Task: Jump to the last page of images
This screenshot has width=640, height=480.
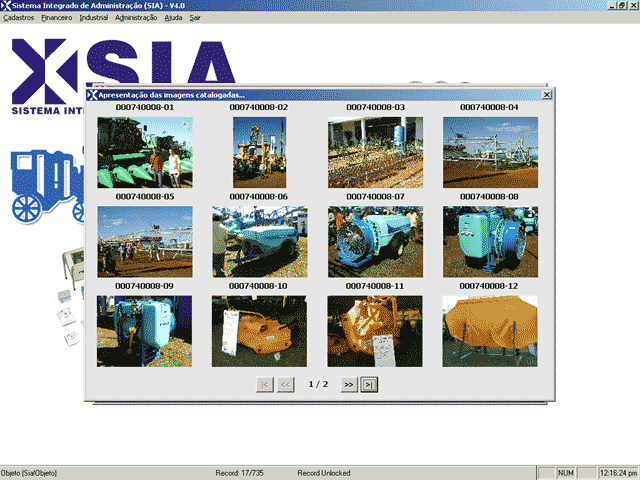Action: tap(369, 384)
